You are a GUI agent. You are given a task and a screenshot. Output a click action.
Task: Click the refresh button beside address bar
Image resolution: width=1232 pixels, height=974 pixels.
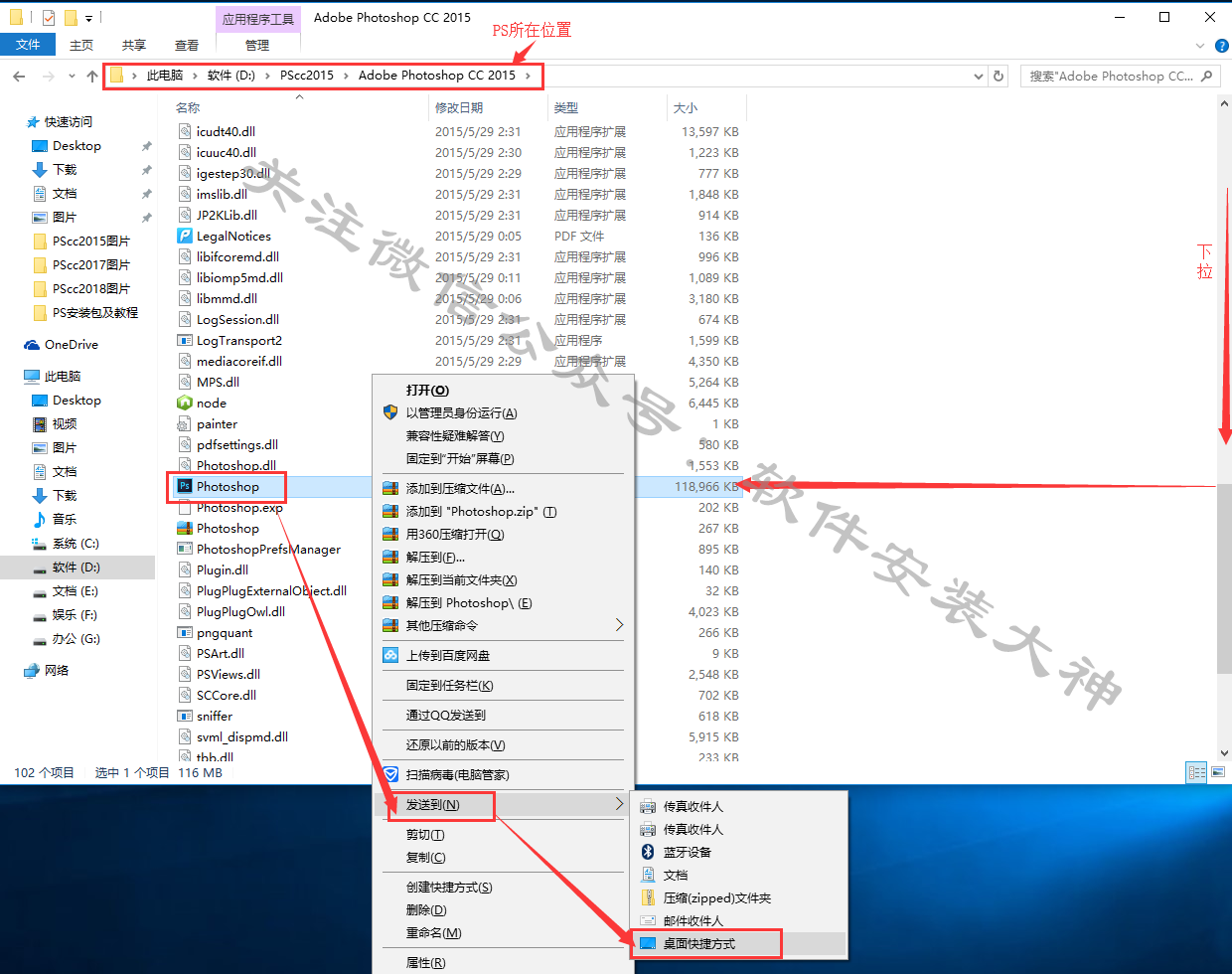pos(999,76)
